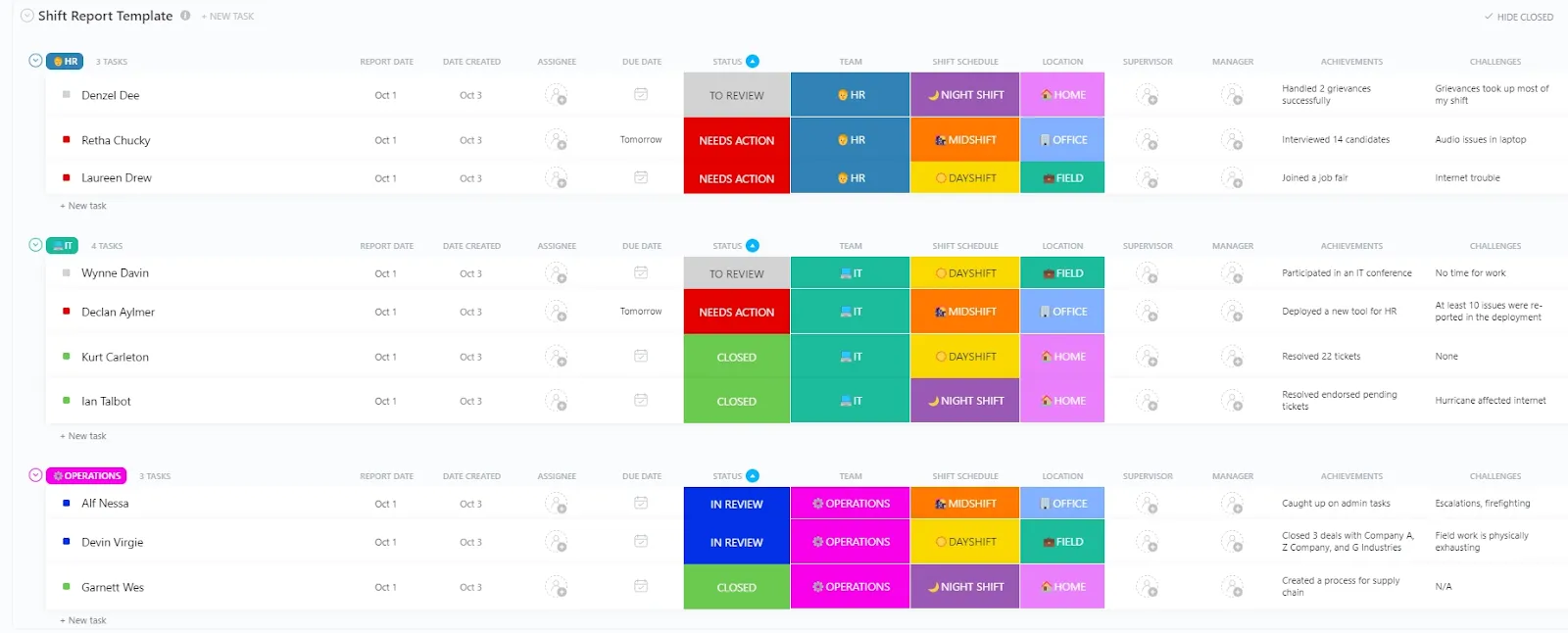Assign someone to Kurt Carleton task
Image resolution: width=1568 pixels, height=633 pixels.
point(556,357)
